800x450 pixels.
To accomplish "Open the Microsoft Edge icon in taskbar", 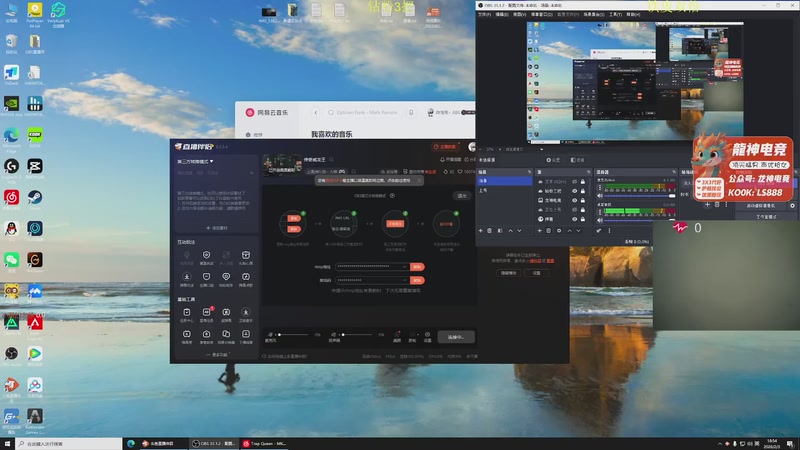I will coord(131,443).
